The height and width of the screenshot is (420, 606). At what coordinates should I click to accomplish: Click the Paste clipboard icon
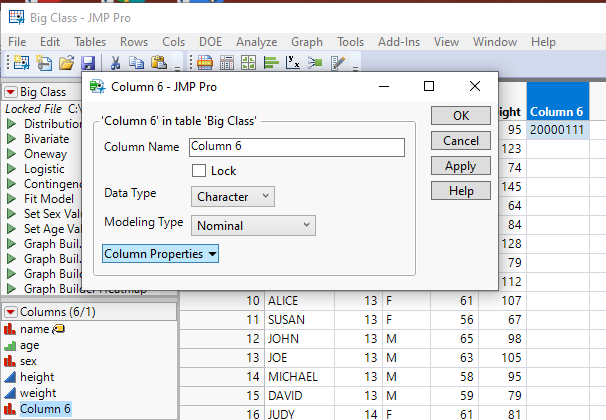[x=158, y=62]
